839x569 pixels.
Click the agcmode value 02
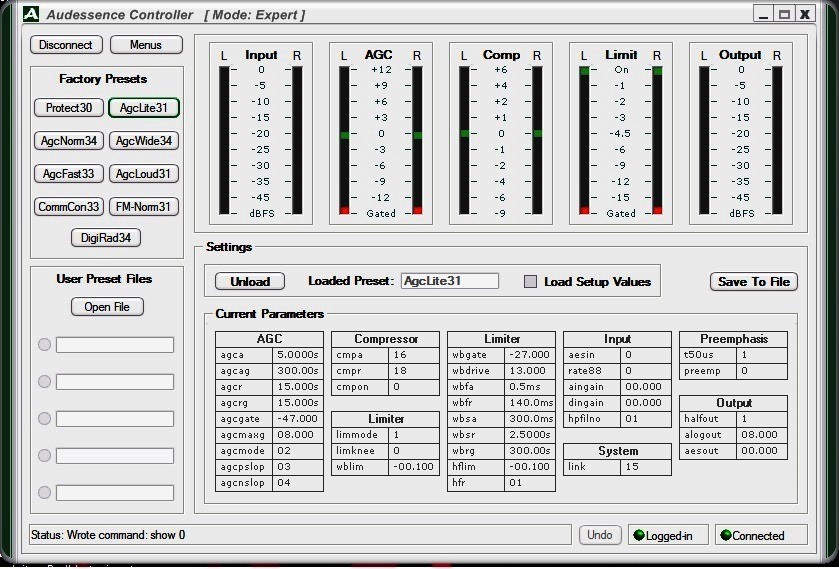298,451
